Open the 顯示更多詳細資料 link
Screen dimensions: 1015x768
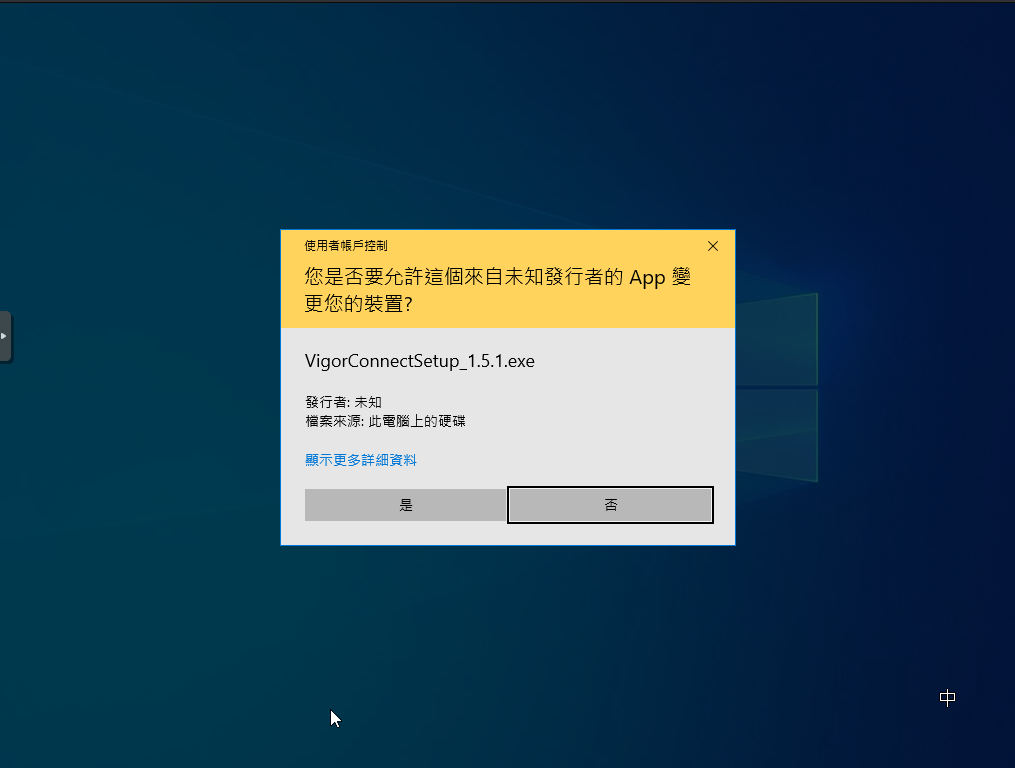point(361,460)
